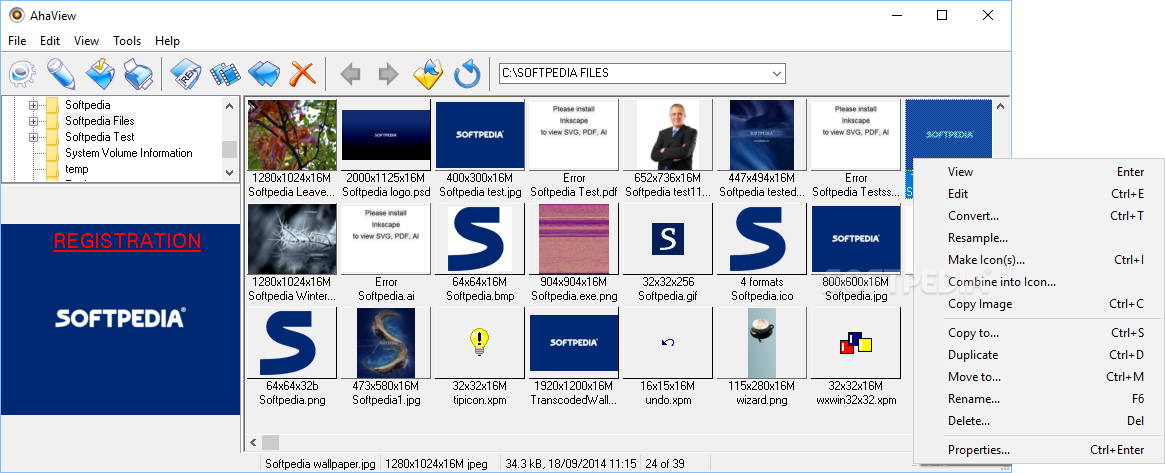Image resolution: width=1165 pixels, height=473 pixels.
Task: Select System Volume Information folder
Action: coord(129,153)
